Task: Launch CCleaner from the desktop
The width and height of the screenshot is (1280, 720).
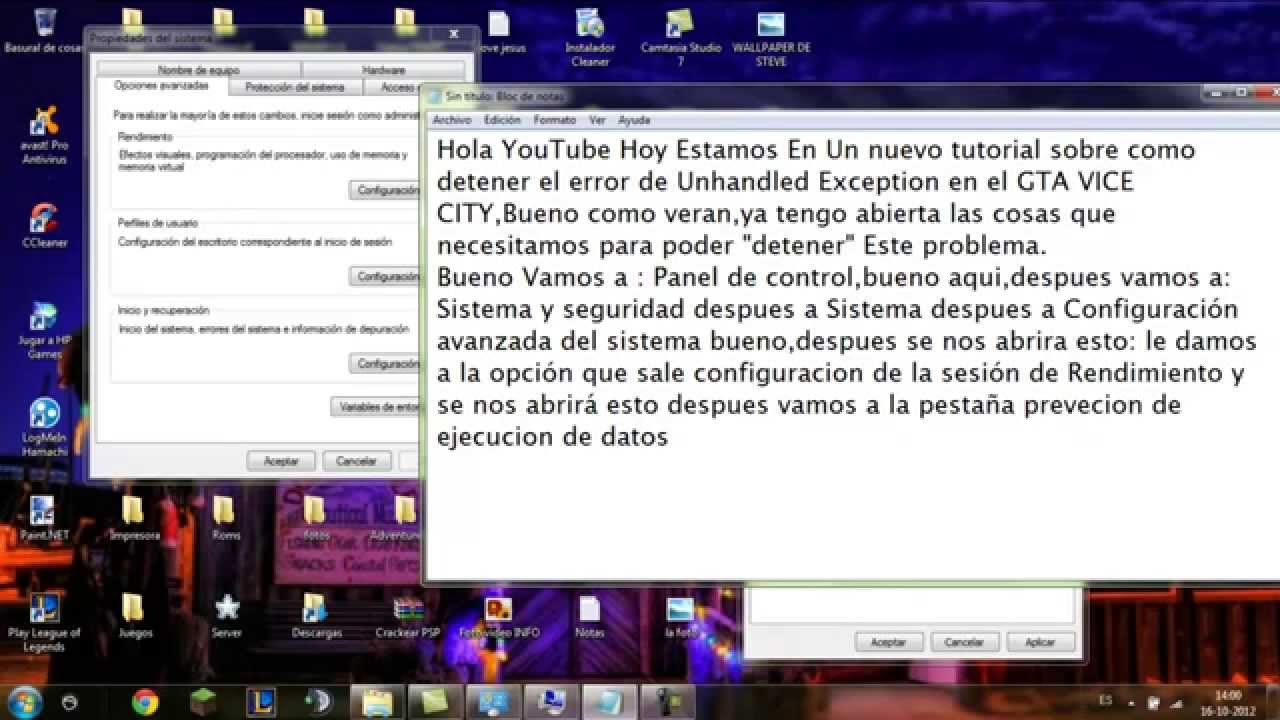Action: [x=43, y=225]
